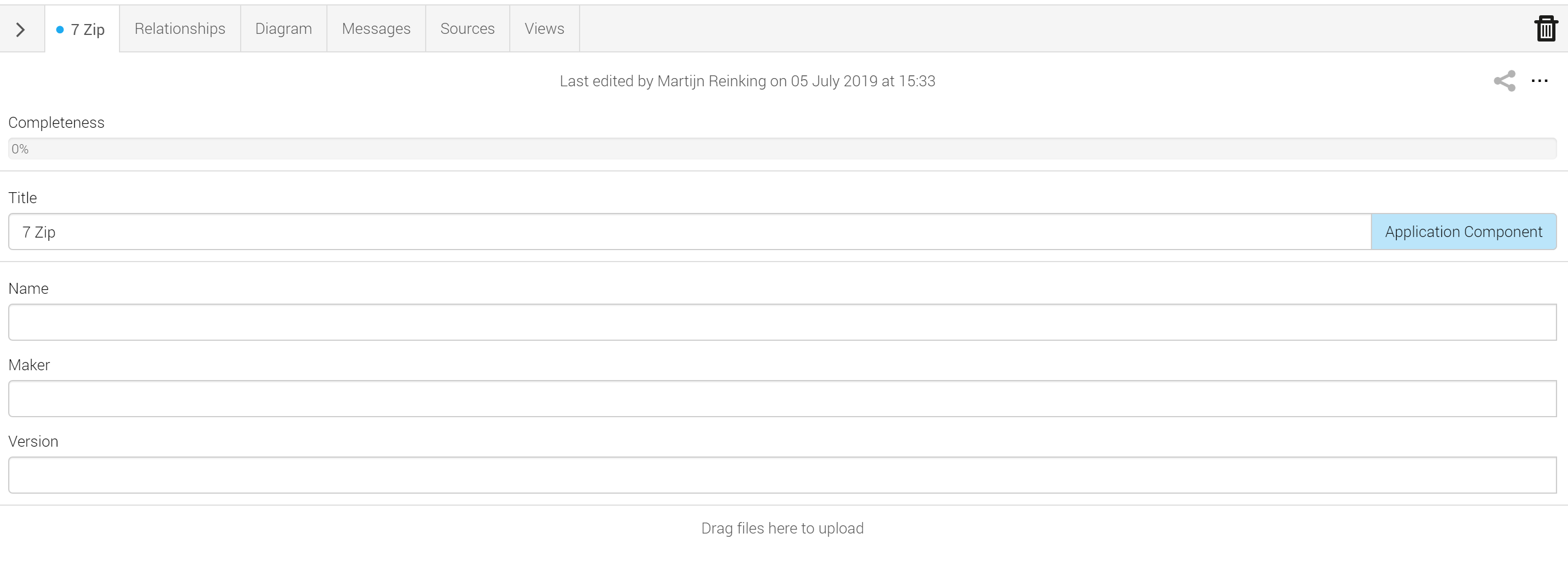Open the three-dots more options menu
This screenshot has width=1568, height=569.
coord(1540,81)
